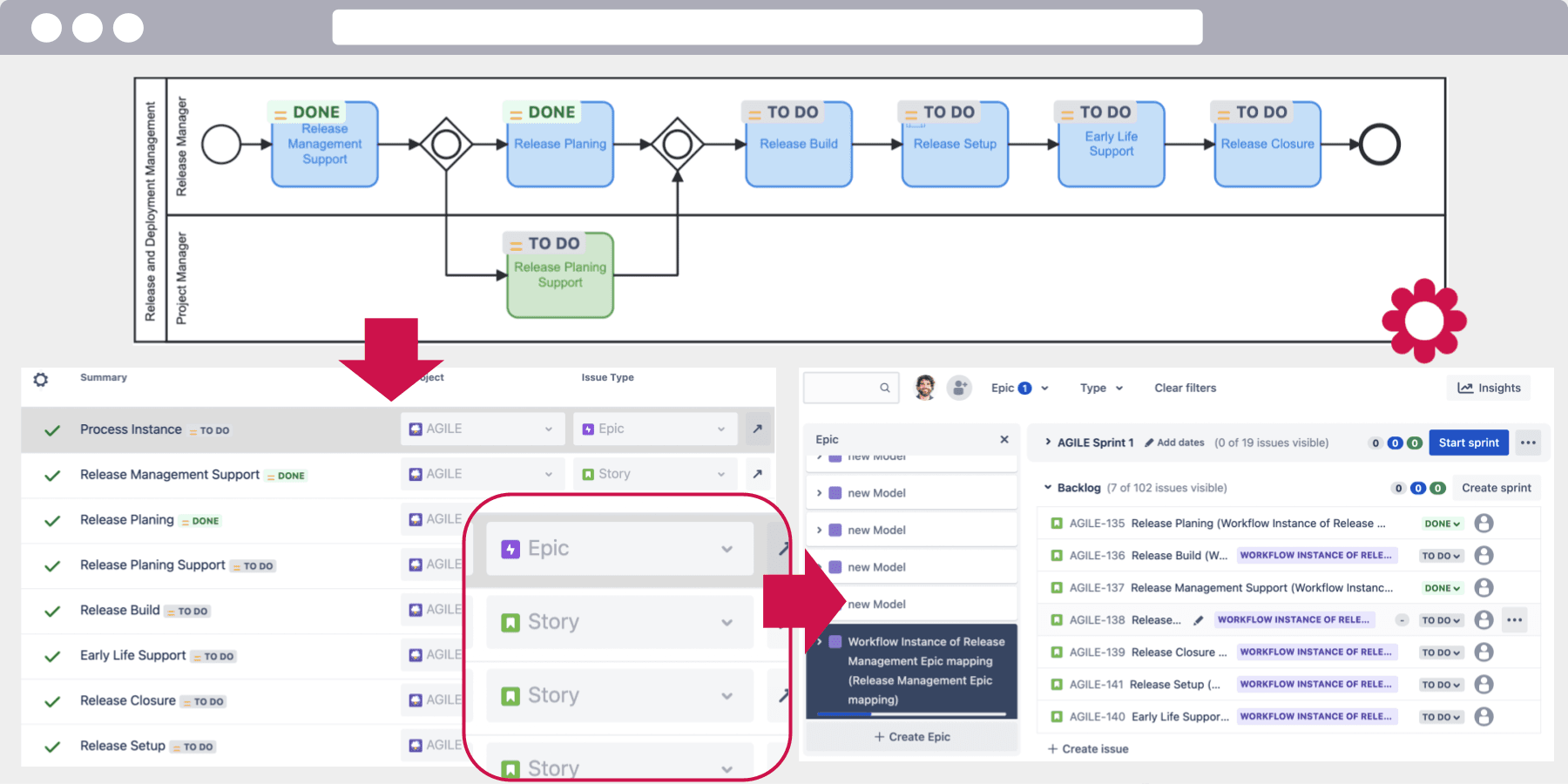Click the search magnifier icon in backlog

click(884, 388)
